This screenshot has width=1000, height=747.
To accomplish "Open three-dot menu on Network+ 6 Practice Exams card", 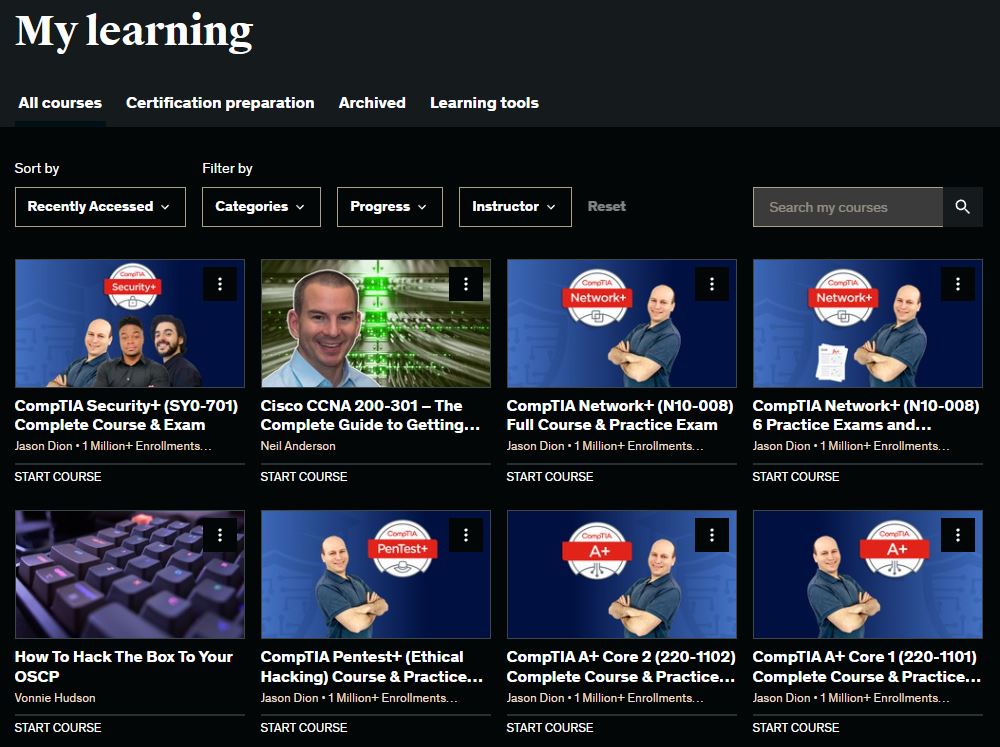I will tap(958, 284).
